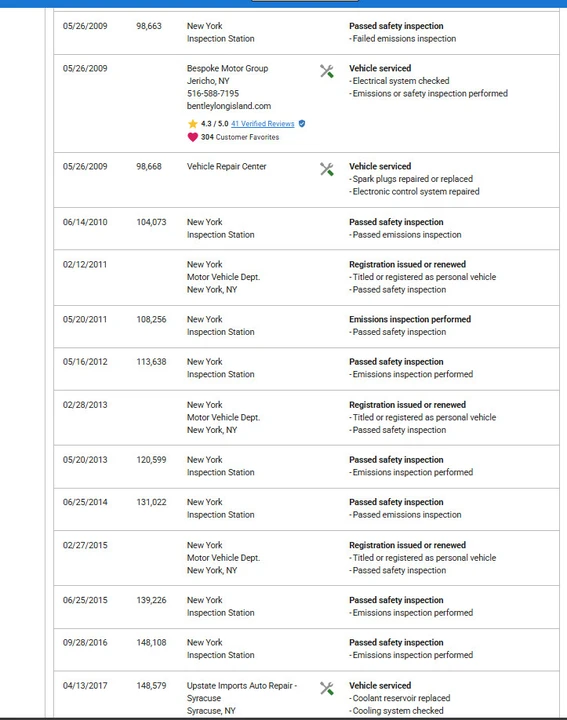Click mileage value 104,073
Image resolution: width=567 pixels, height=720 pixels.
click(x=151, y=222)
